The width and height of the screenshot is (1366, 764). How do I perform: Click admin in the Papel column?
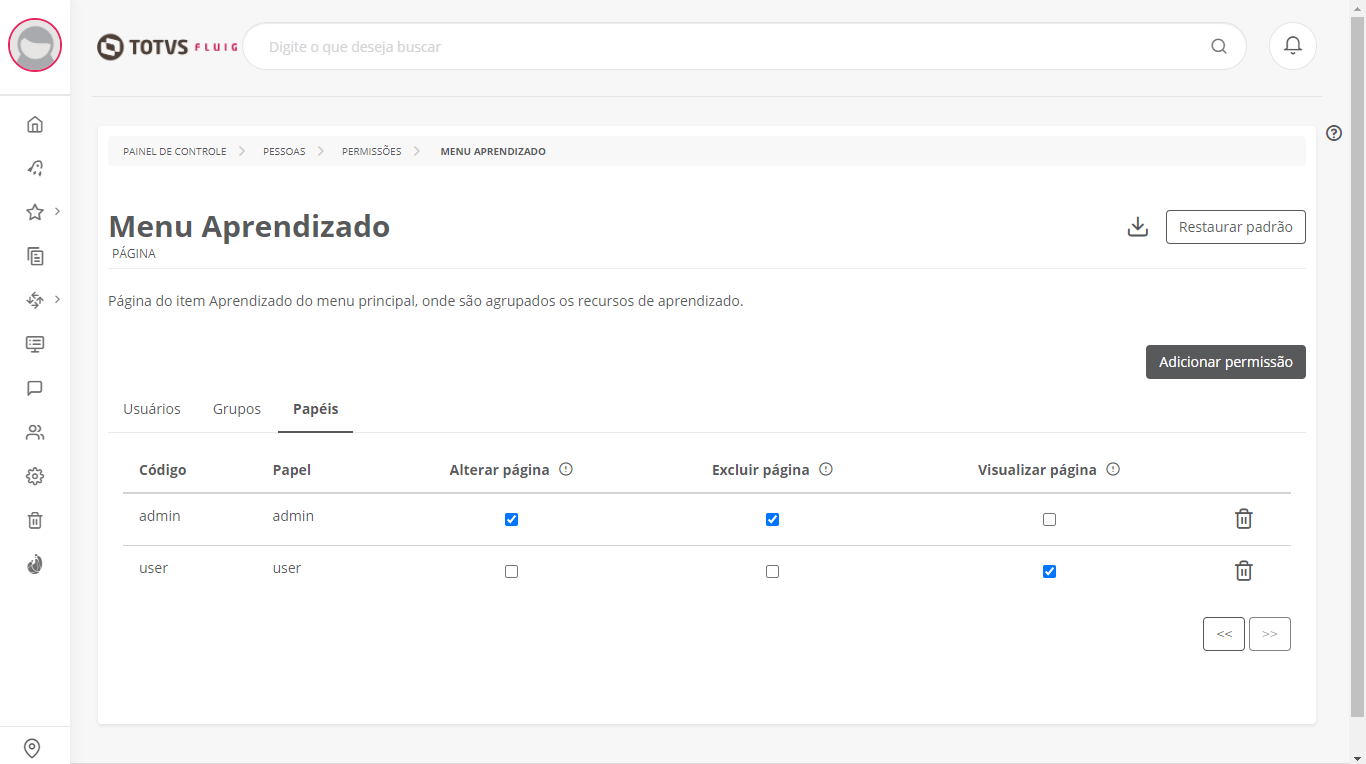(x=293, y=516)
